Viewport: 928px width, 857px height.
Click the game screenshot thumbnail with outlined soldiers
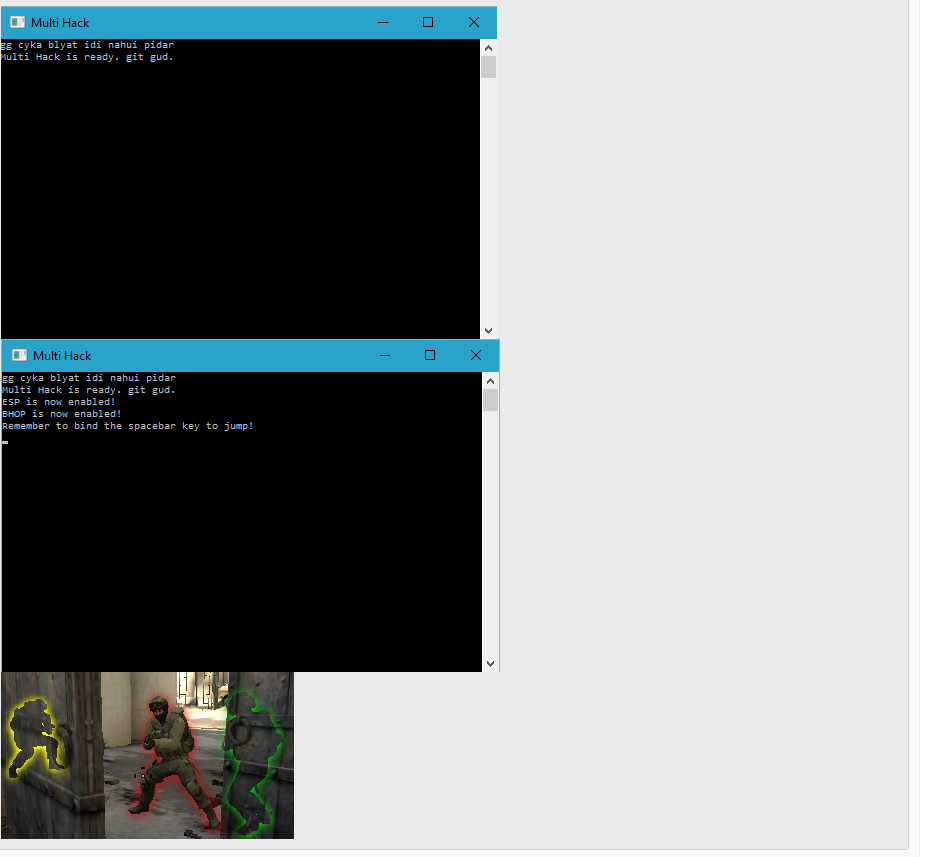point(147,755)
